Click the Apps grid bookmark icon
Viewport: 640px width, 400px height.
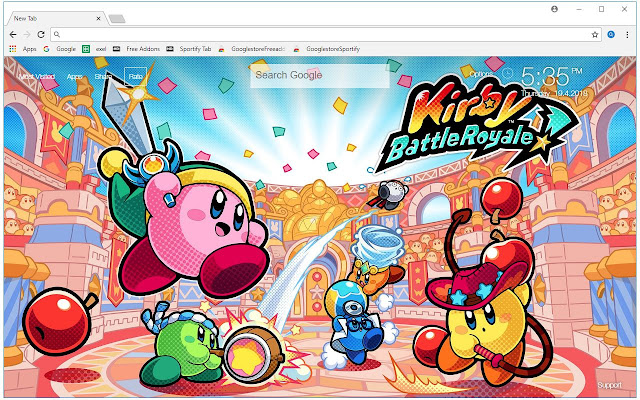pyautogui.click(x=13, y=49)
